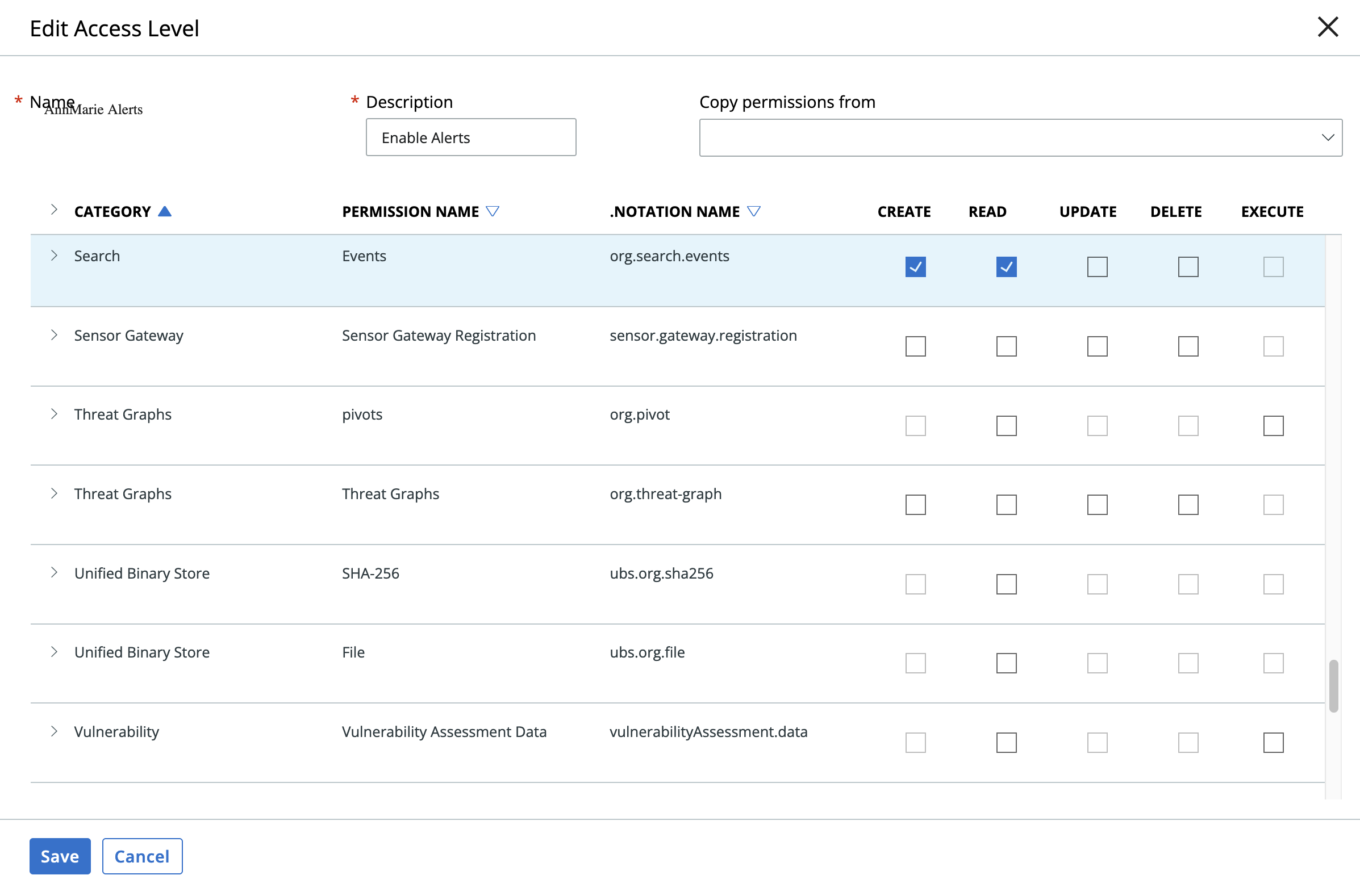Viewport: 1360px width, 896px height.
Task: Select the ubs.org.file notation cell
Action: pos(647,652)
